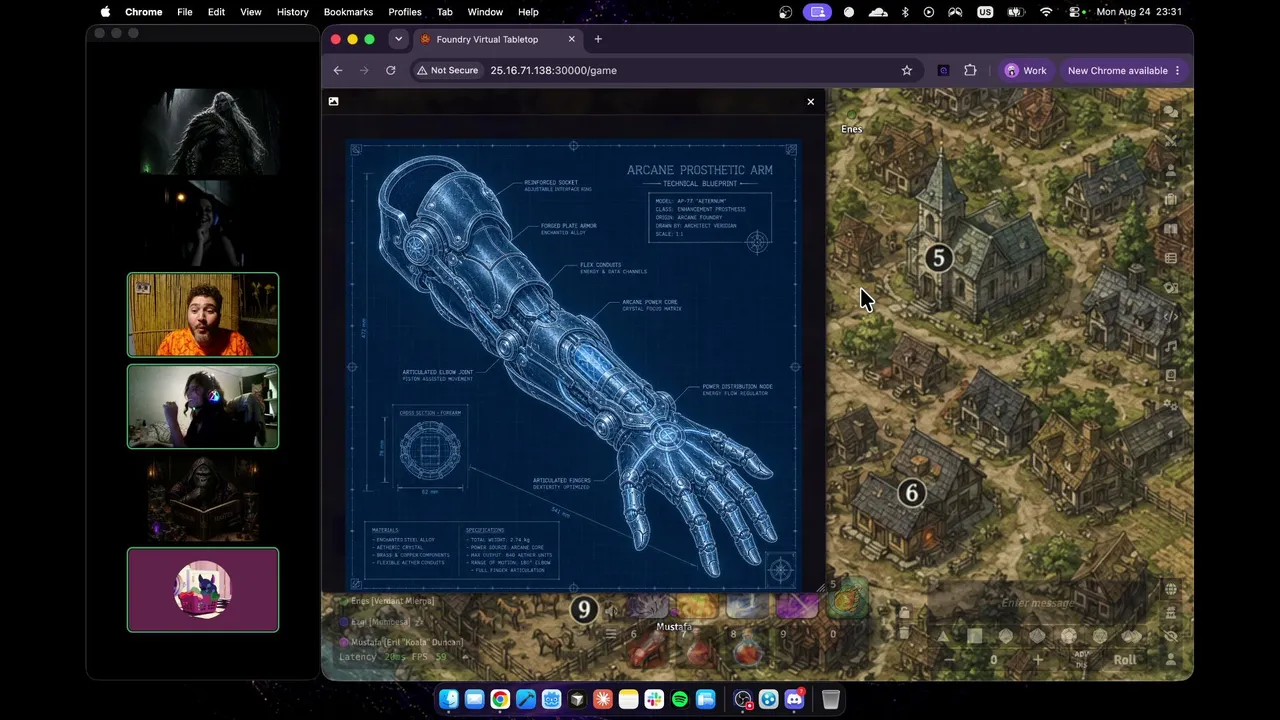Reload the Foundry game page
This screenshot has height=720, width=1280.
tap(391, 70)
